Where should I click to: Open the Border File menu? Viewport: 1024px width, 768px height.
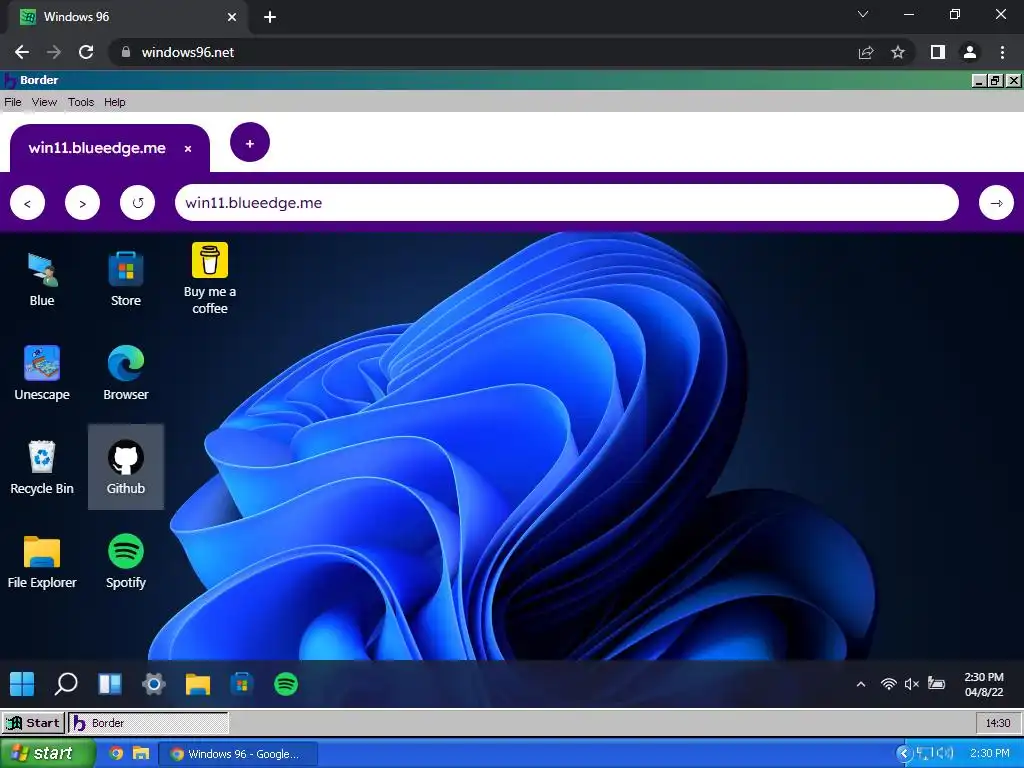[13, 102]
